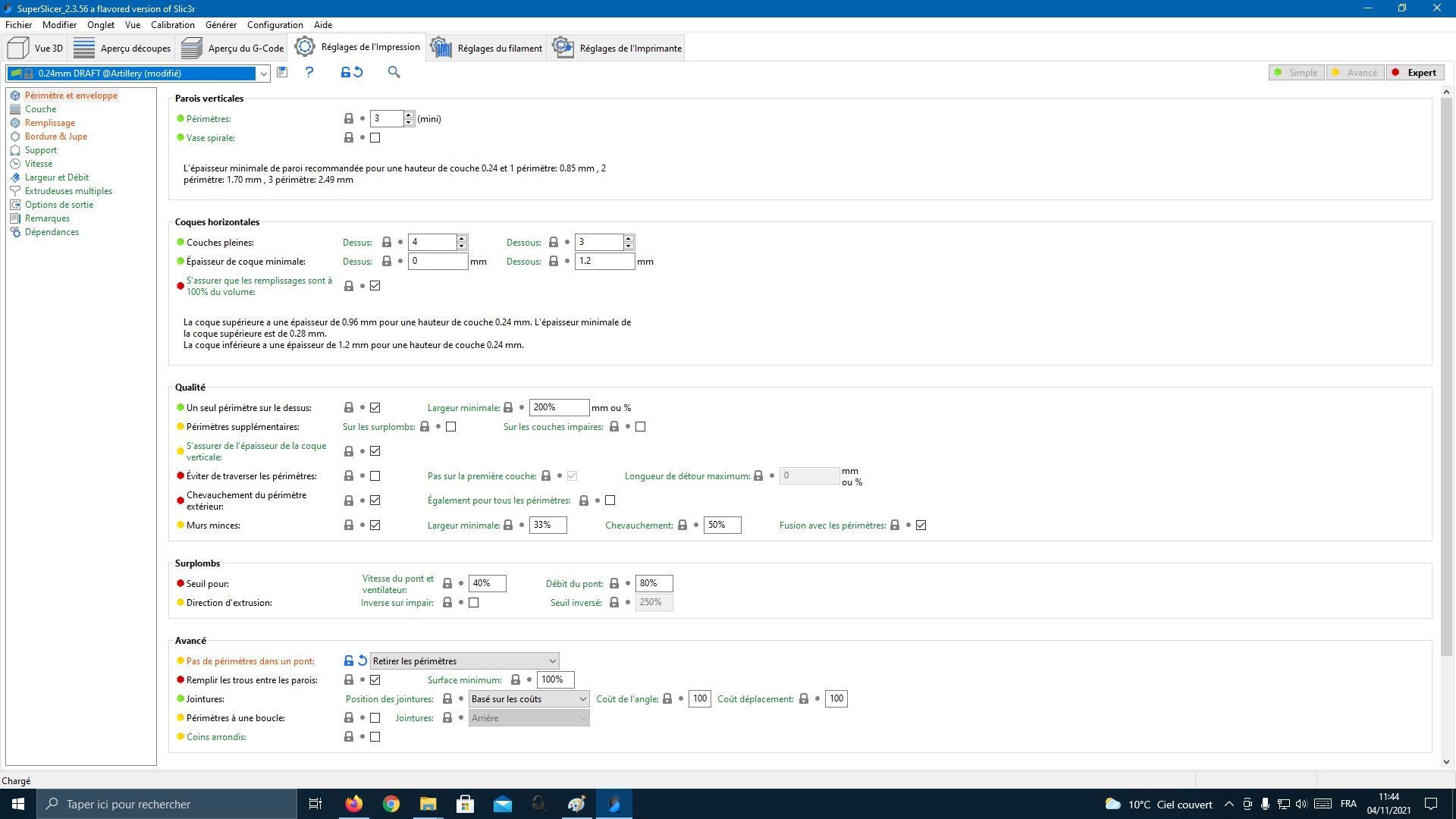Image resolution: width=1456 pixels, height=819 pixels.
Task: Click the search magnifier icon
Action: click(x=394, y=72)
